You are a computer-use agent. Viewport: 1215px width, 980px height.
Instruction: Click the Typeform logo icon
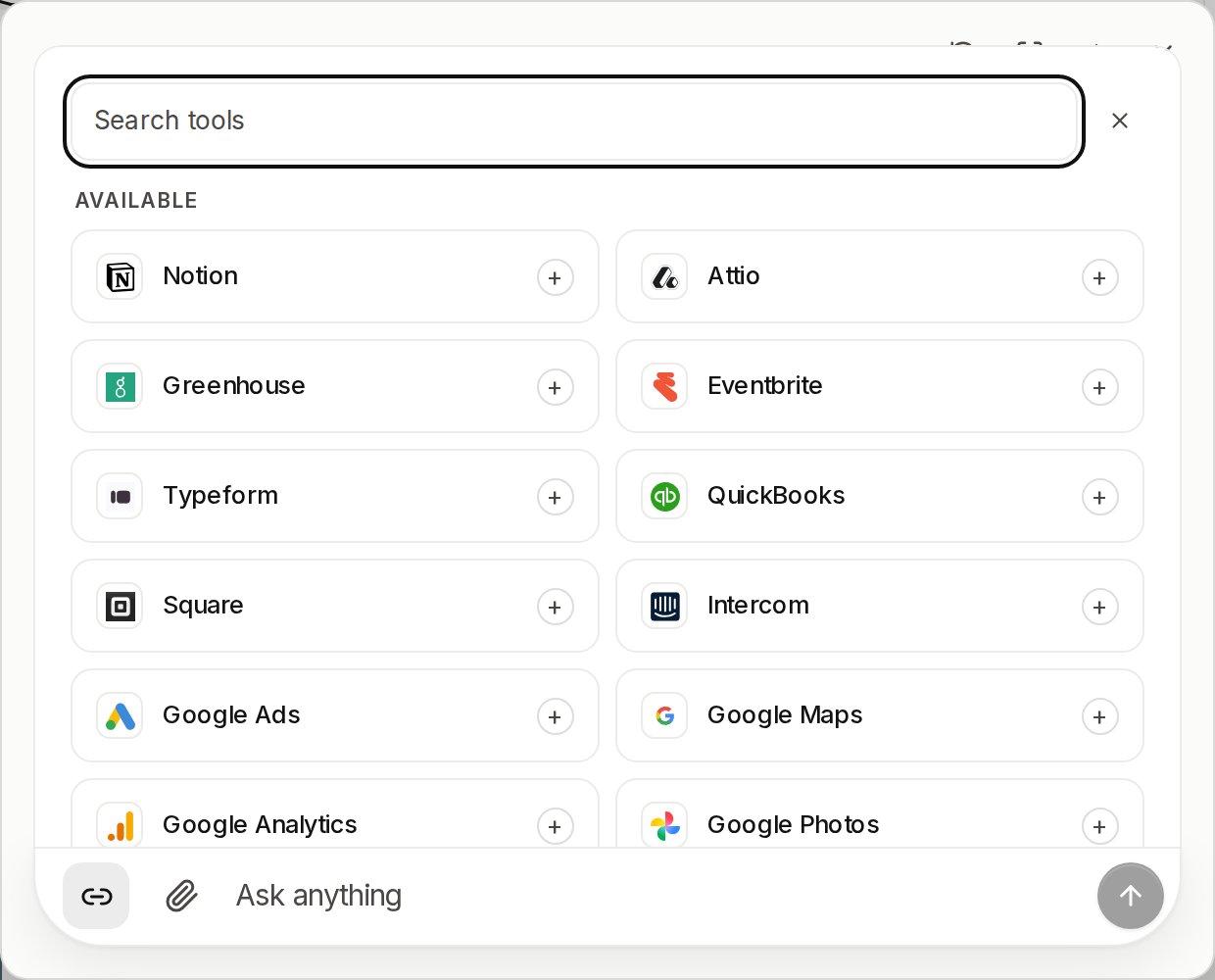pos(121,497)
